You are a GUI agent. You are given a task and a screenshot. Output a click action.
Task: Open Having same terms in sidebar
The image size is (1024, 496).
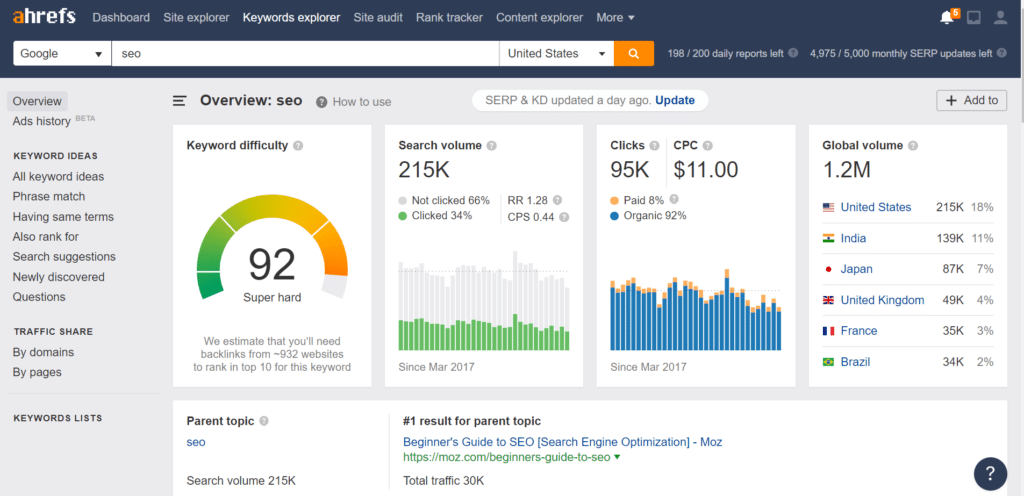[x=63, y=217]
